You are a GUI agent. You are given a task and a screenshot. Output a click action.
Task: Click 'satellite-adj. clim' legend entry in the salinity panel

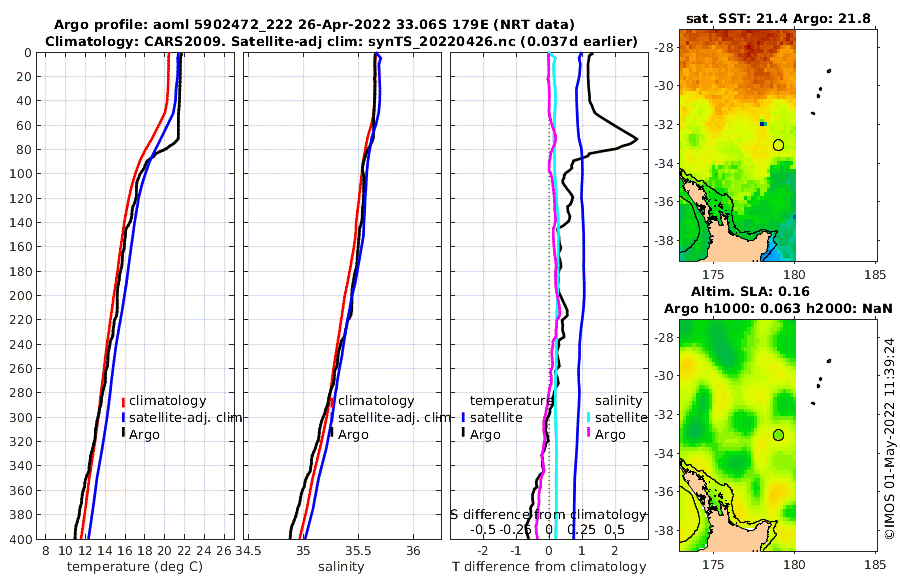[394, 417]
